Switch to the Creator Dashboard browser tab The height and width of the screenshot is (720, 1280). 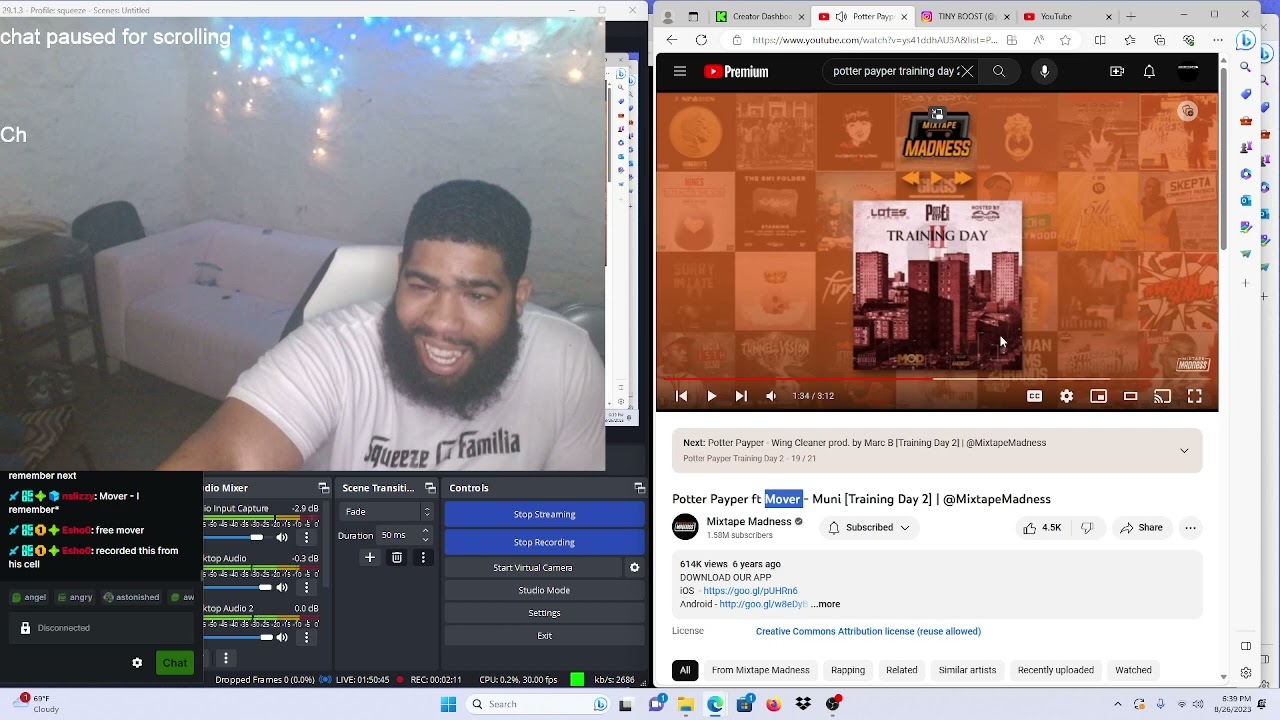(x=760, y=16)
